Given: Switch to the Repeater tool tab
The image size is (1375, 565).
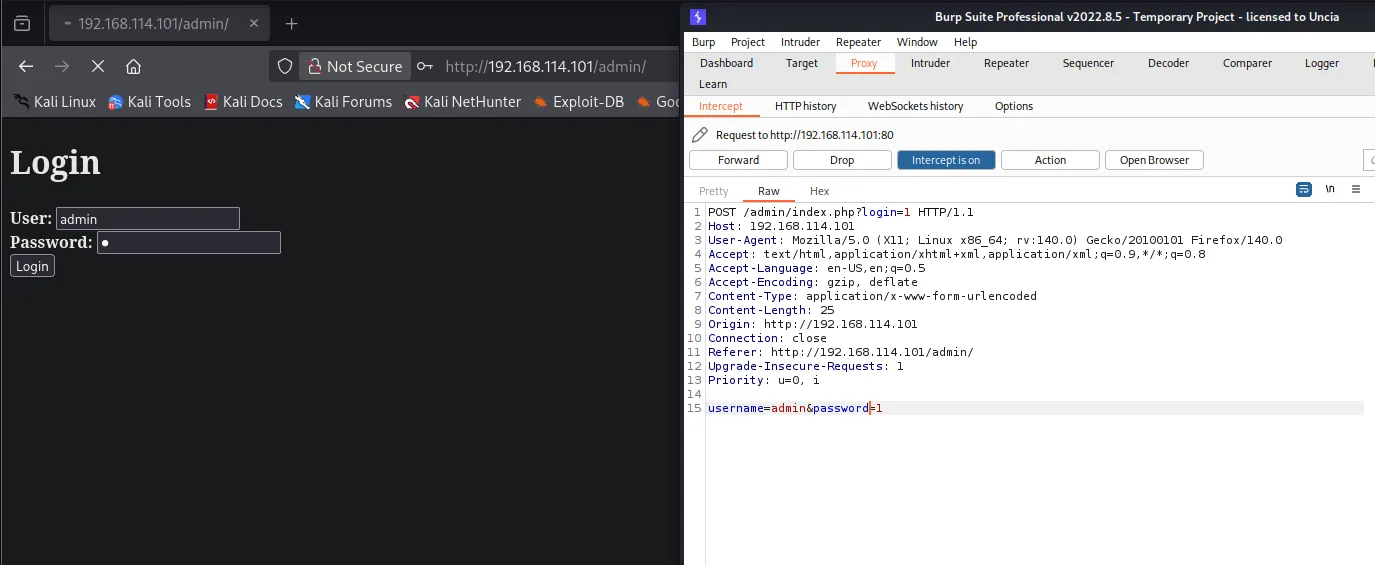Looking at the screenshot, I should pos(1006,63).
